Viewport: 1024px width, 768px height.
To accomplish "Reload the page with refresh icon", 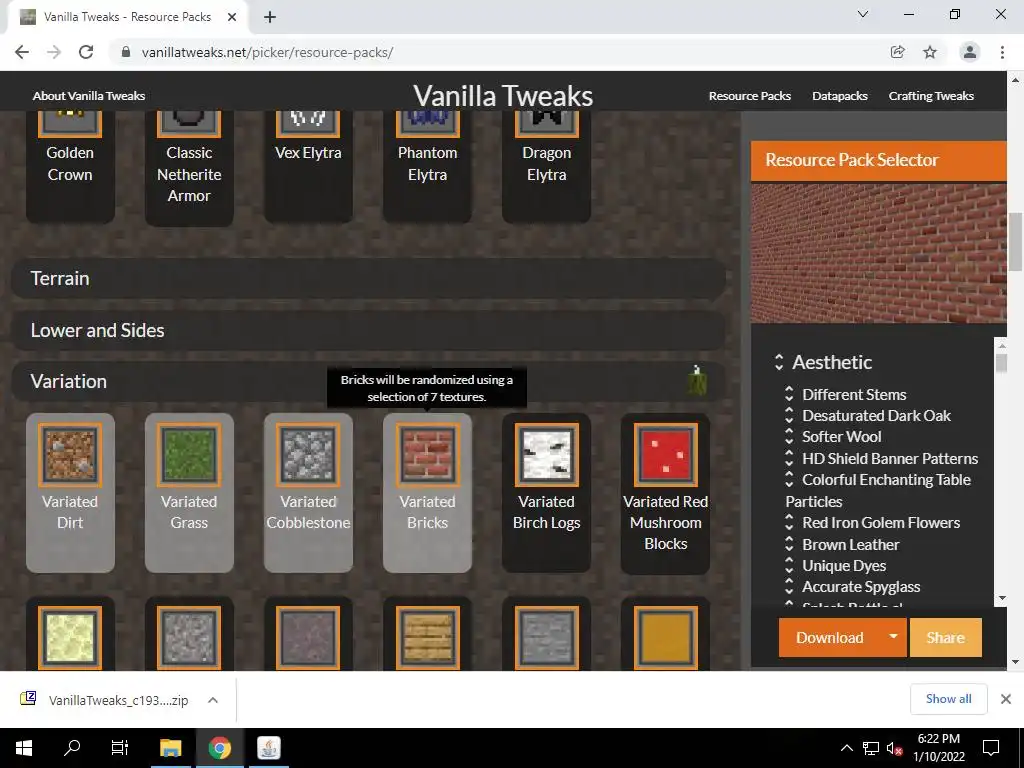I will [86, 52].
